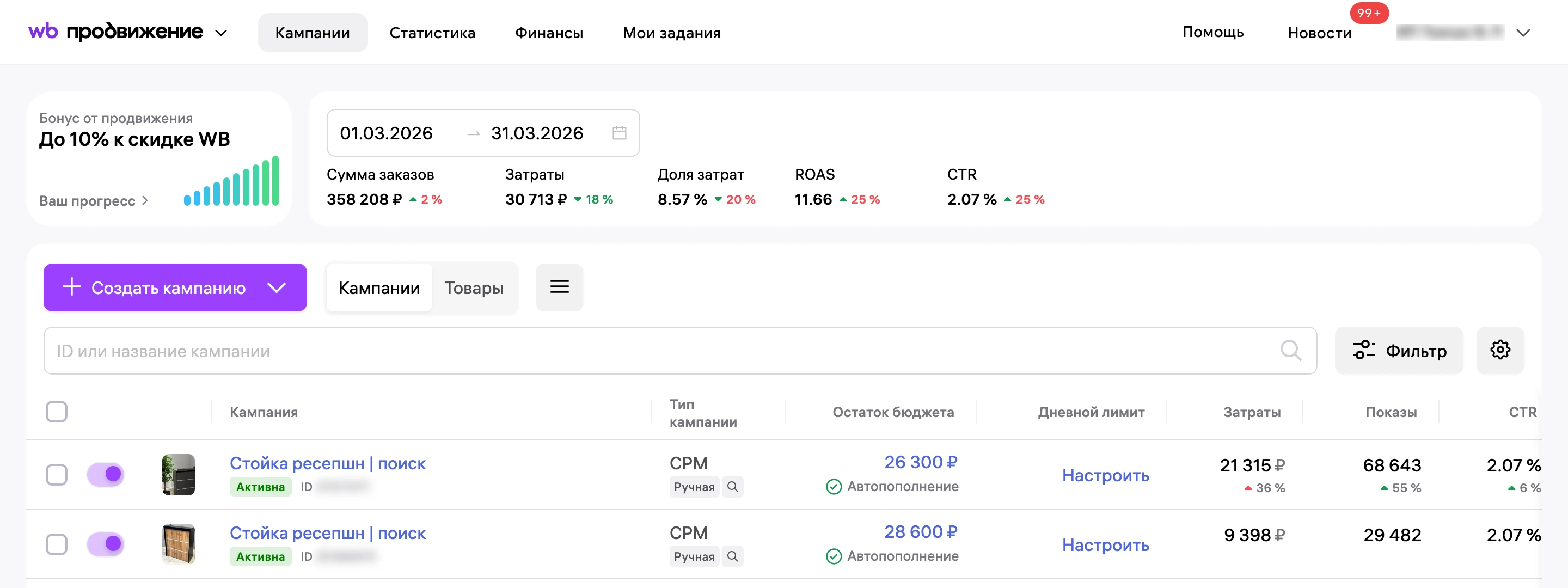Click the first campaign product thumbnail

[179, 475]
